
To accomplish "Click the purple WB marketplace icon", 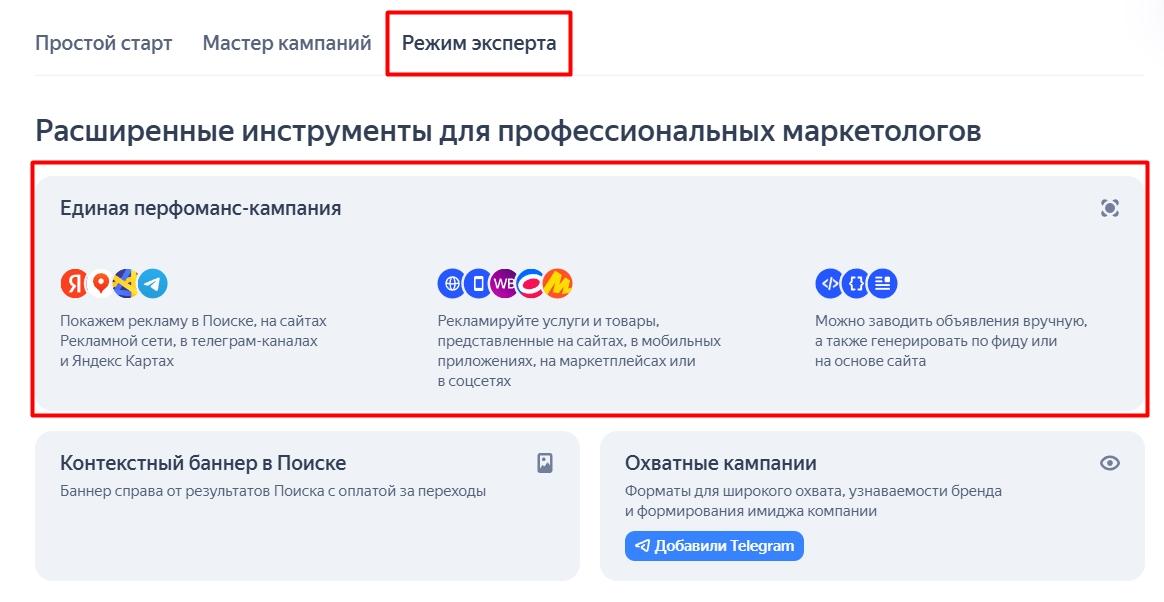I will [x=504, y=284].
